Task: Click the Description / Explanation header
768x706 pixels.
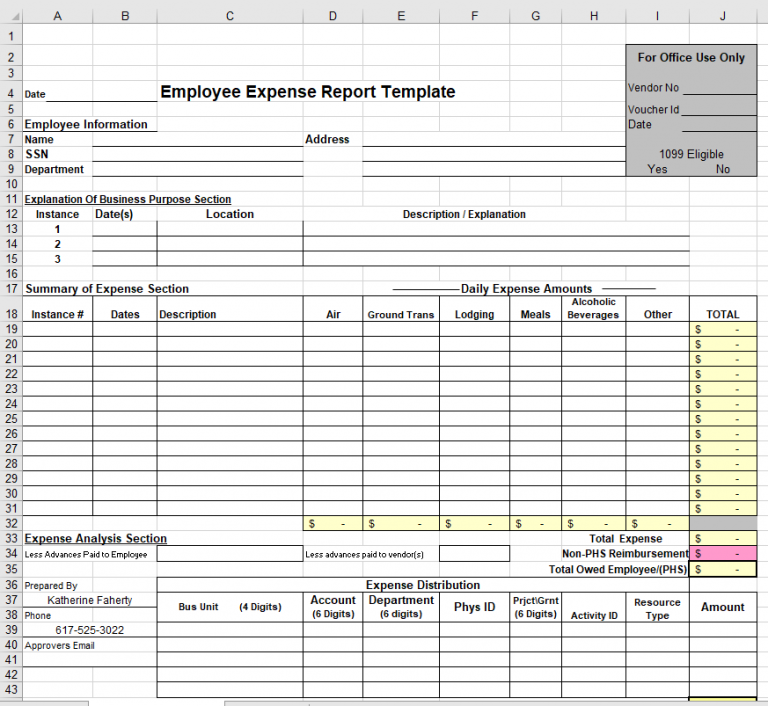Action: tap(464, 214)
